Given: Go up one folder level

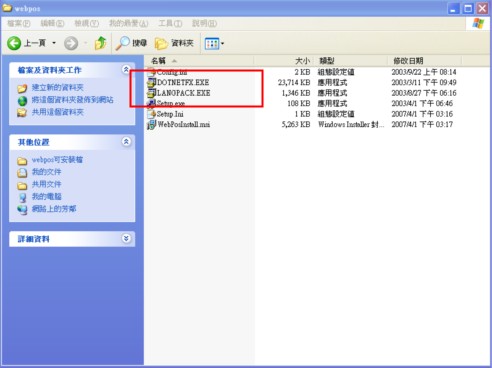Looking at the screenshot, I should coord(100,43).
